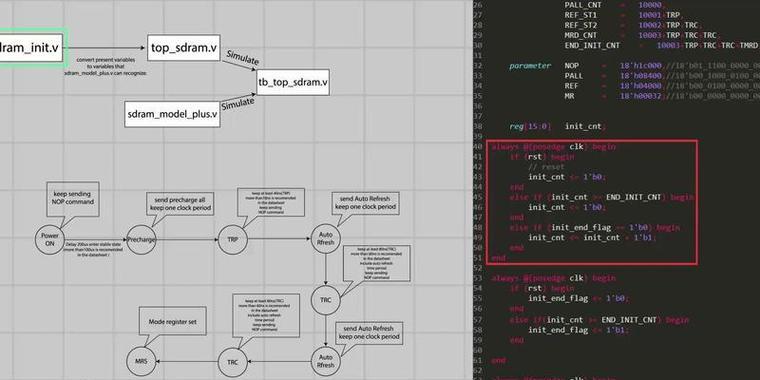Select the bottom TRC circle next to MRS
The width and height of the screenshot is (760, 380).
pyautogui.click(x=233, y=362)
